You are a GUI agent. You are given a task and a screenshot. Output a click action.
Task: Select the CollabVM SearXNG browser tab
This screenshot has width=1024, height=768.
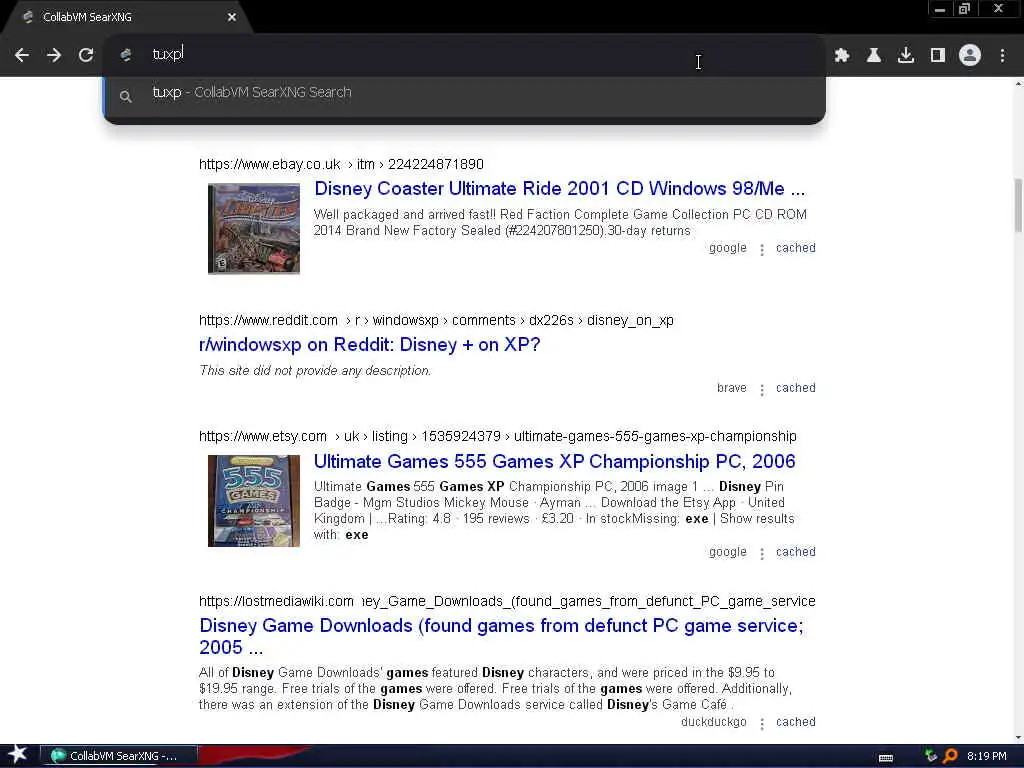point(127,17)
